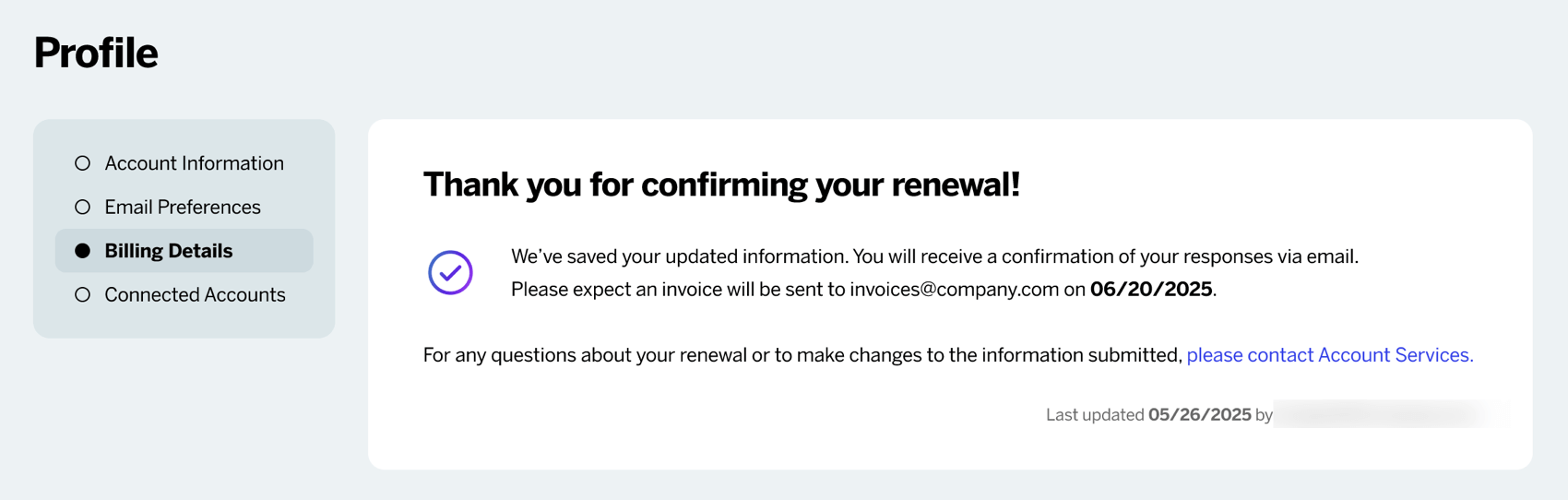Click the blurred updater name
Viewport: 1568px width, 500px height.
point(1388,415)
